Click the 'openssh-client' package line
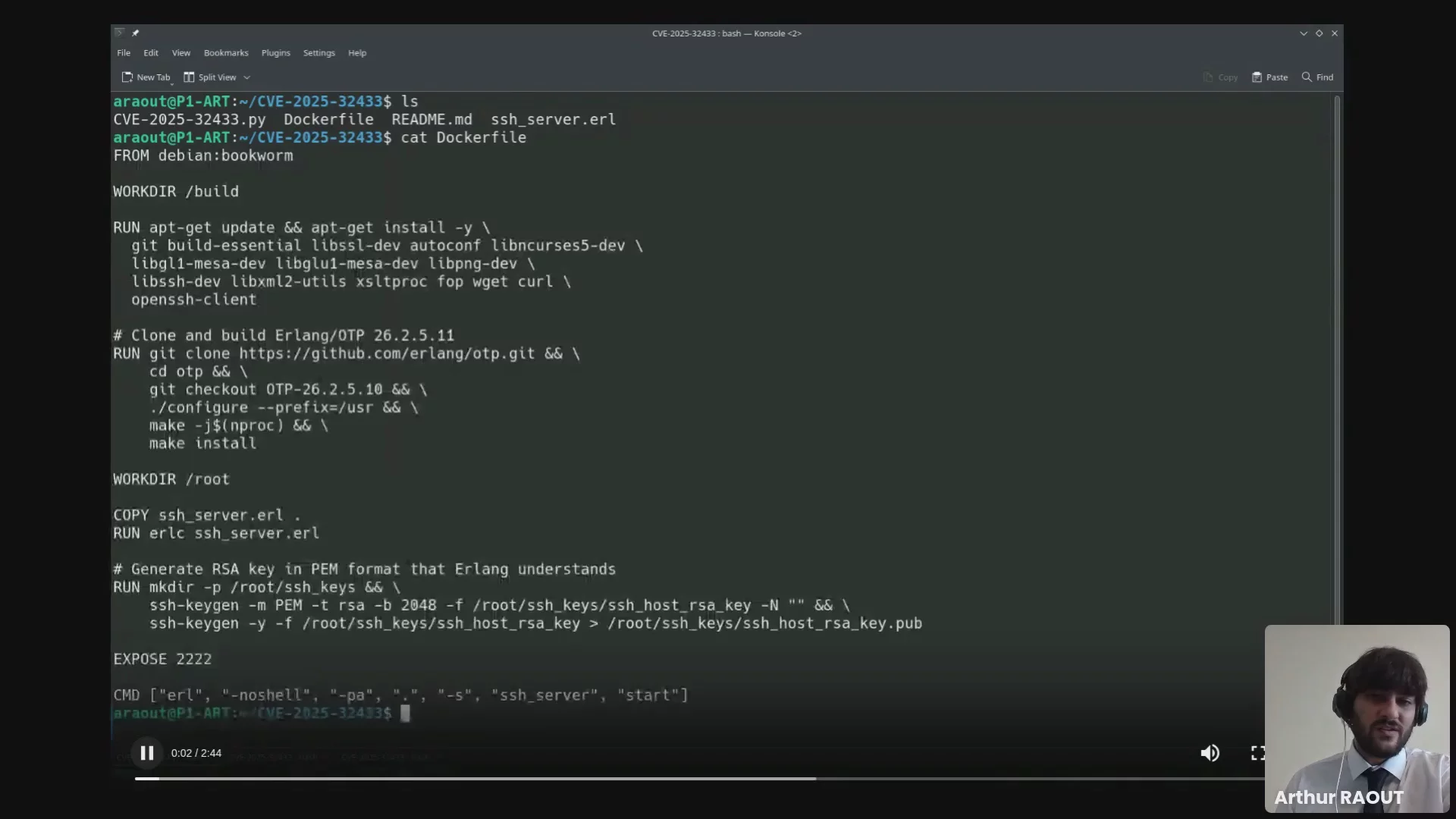The width and height of the screenshot is (1456, 819). click(x=194, y=300)
